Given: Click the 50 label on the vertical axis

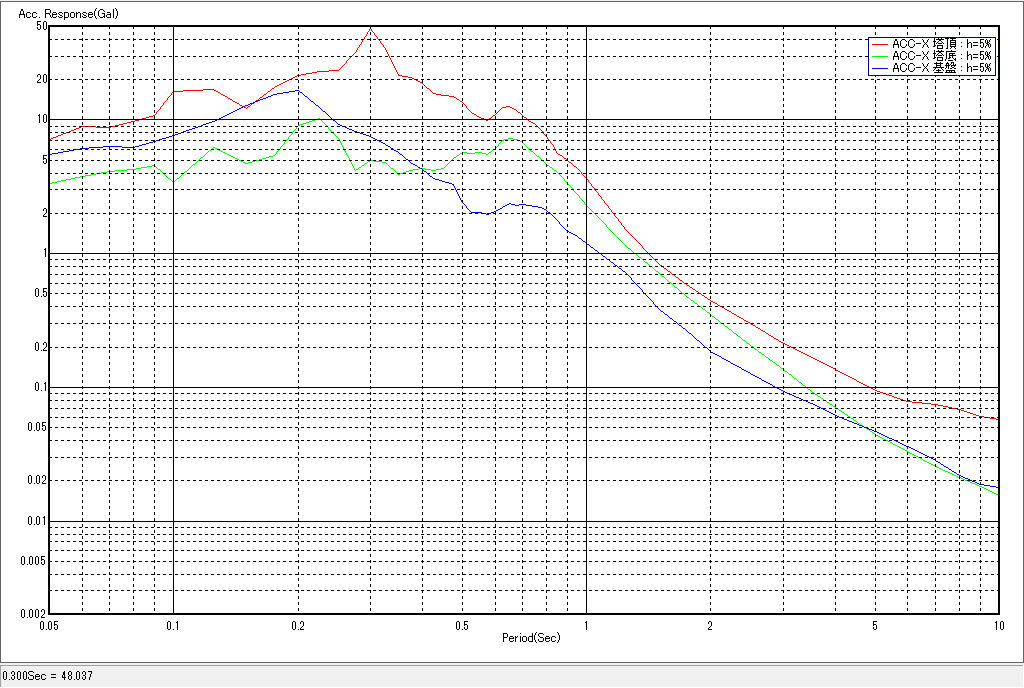Looking at the screenshot, I should (x=42, y=26).
